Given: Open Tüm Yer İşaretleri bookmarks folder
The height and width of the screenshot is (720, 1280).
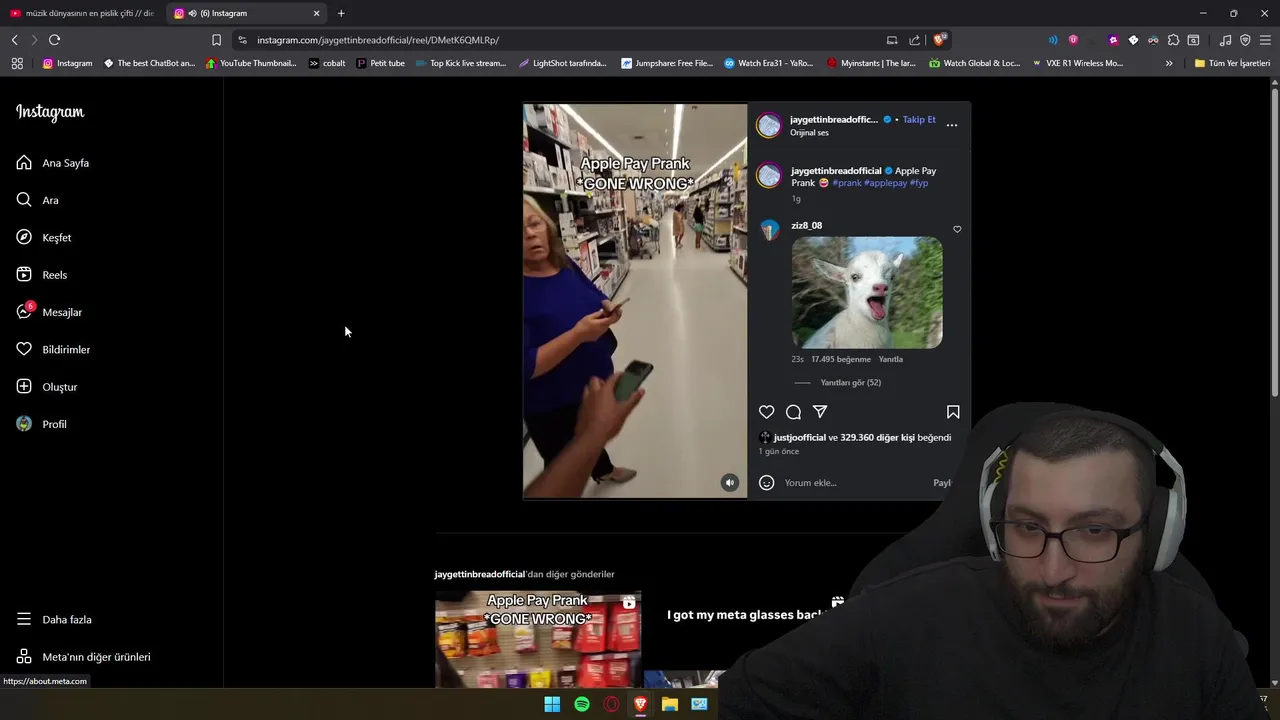Looking at the screenshot, I should (1232, 63).
